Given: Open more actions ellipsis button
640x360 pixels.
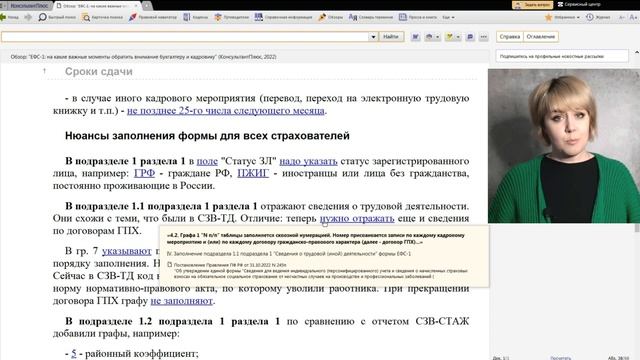Looking at the screenshot, I should click(x=484, y=37).
